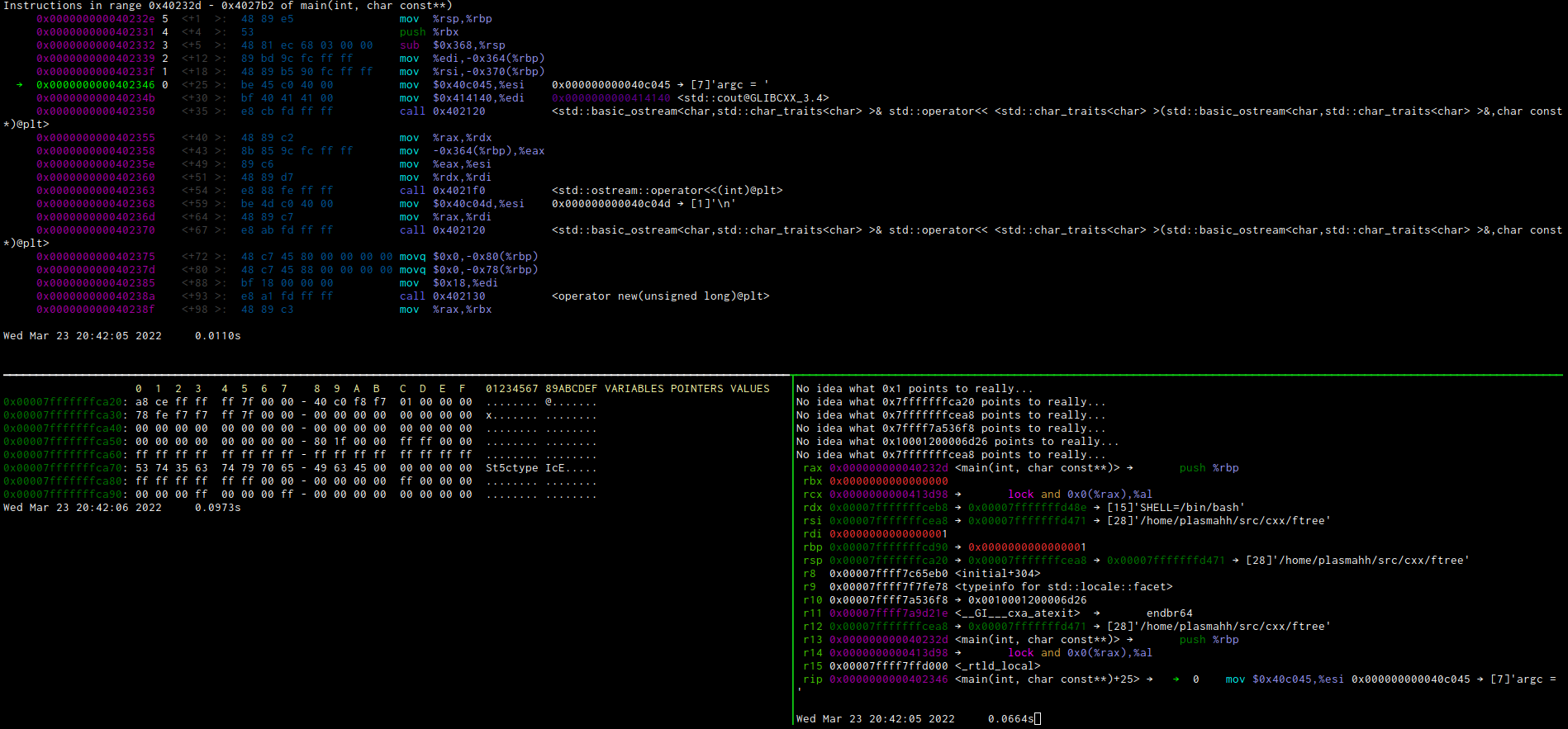Place cursor at terminal prompt block in register pane
Viewport: 1568px width, 729px height.
(1038, 719)
